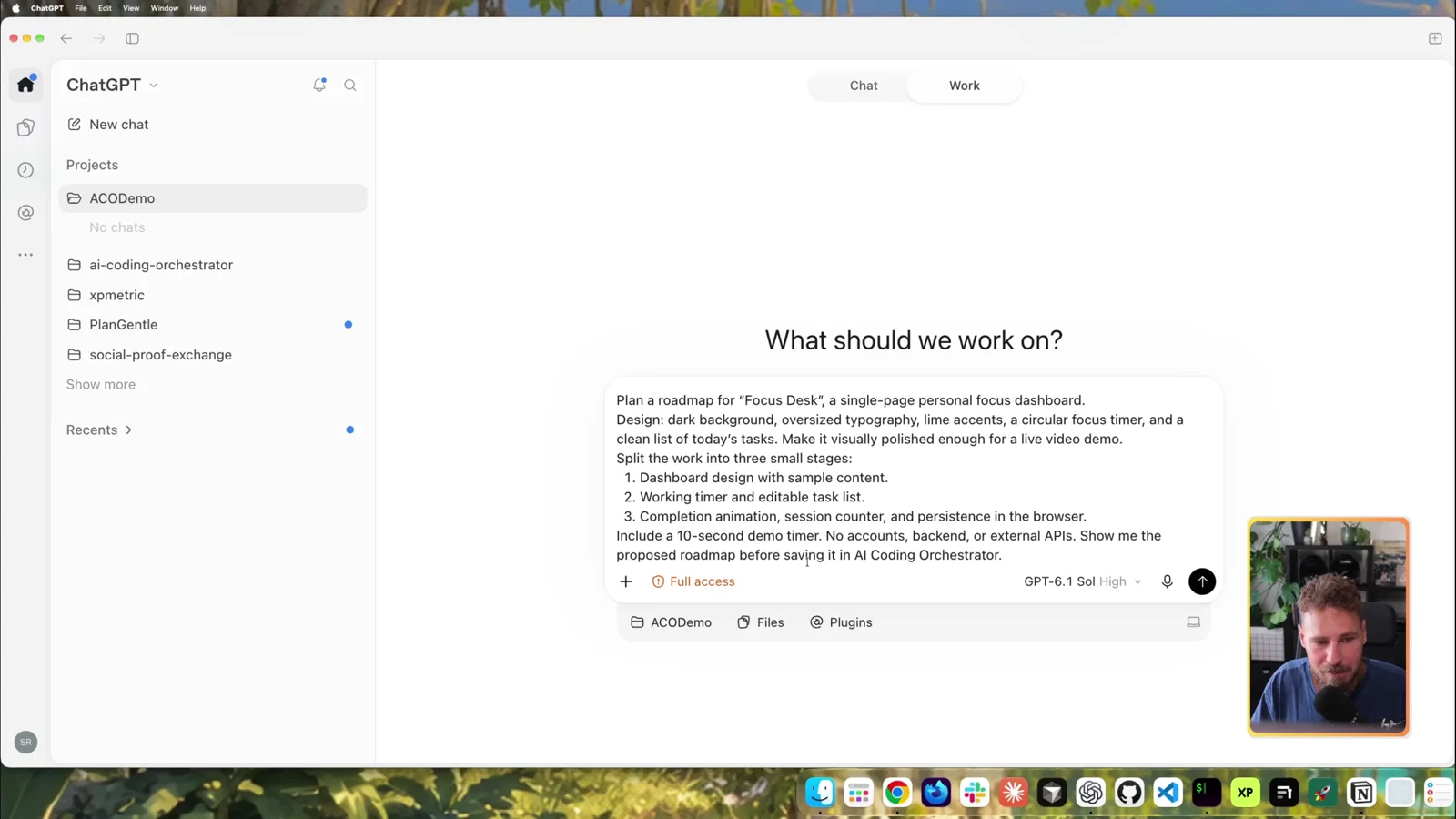This screenshot has height=819, width=1456.
Task: Start dictation with the microphone icon
Action: coord(1168,581)
